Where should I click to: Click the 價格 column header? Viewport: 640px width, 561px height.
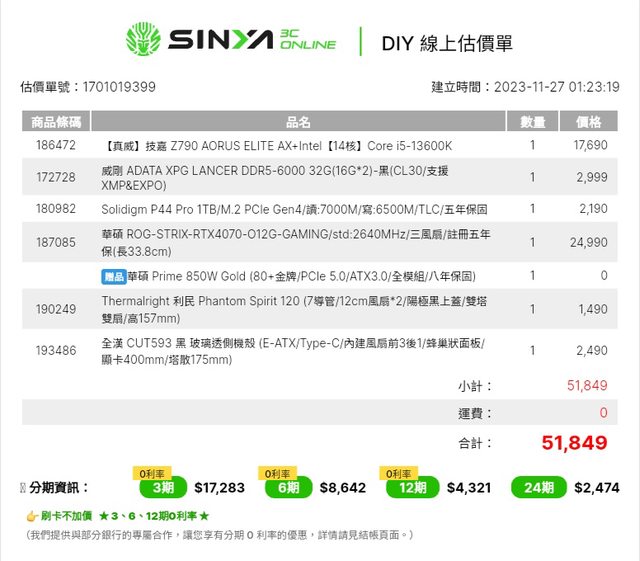[x=588, y=122]
